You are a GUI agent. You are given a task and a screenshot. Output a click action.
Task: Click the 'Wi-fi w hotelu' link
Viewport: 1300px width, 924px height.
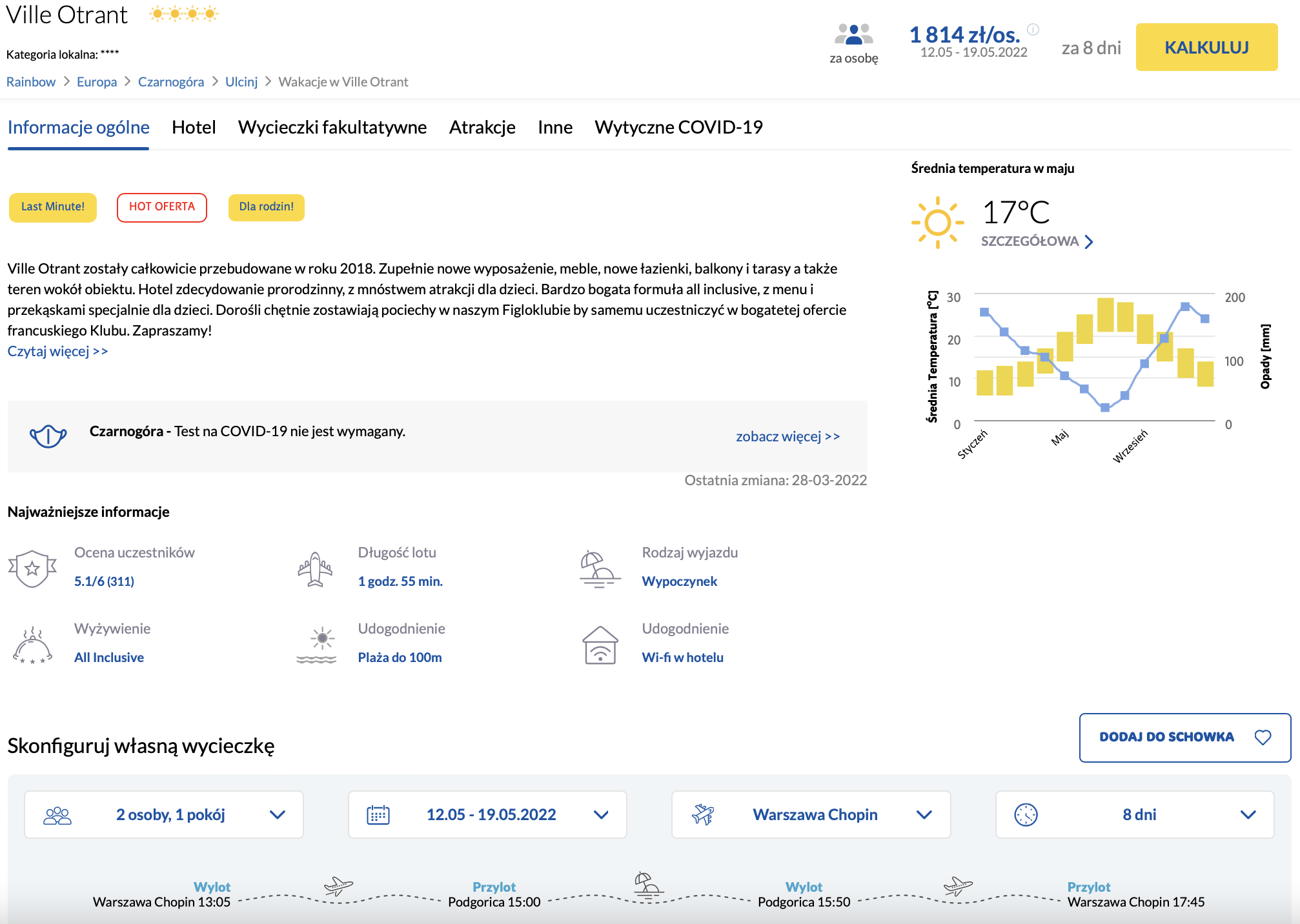[683, 658]
